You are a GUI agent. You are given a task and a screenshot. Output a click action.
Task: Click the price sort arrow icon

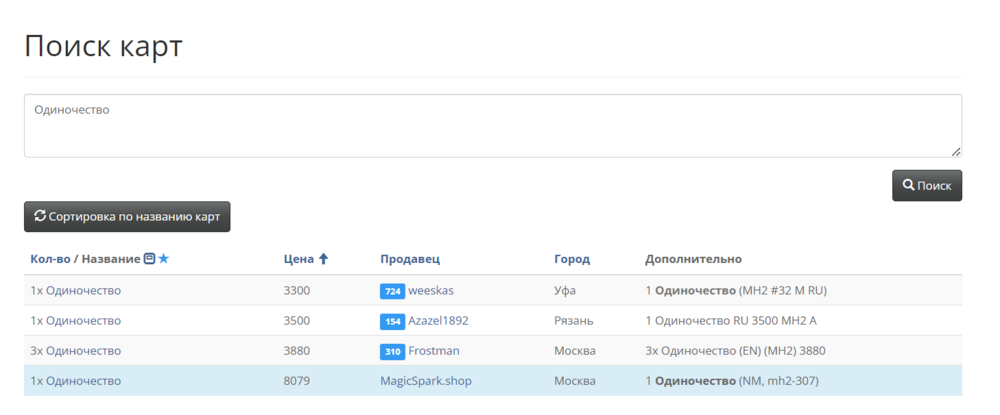coord(323,259)
